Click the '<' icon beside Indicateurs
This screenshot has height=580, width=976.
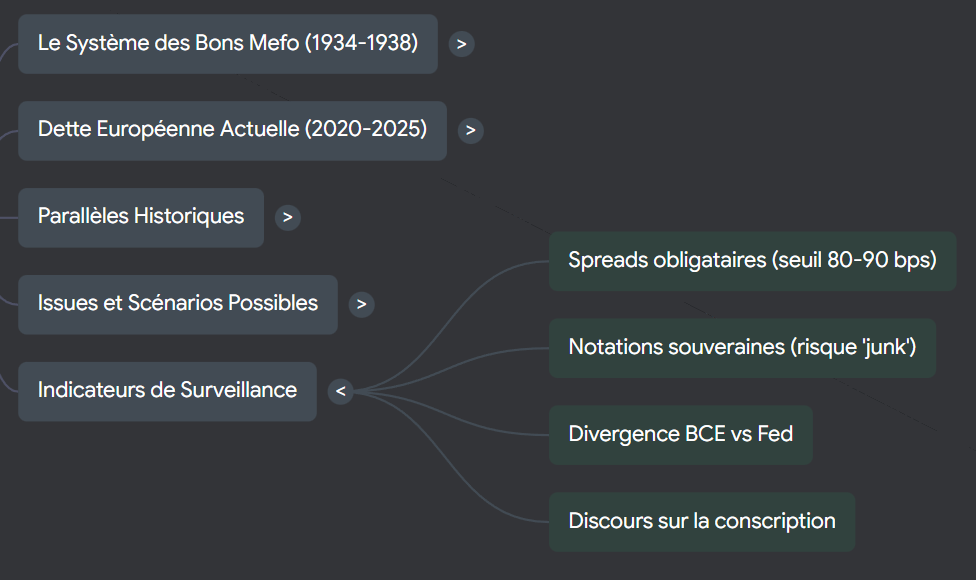[341, 391]
